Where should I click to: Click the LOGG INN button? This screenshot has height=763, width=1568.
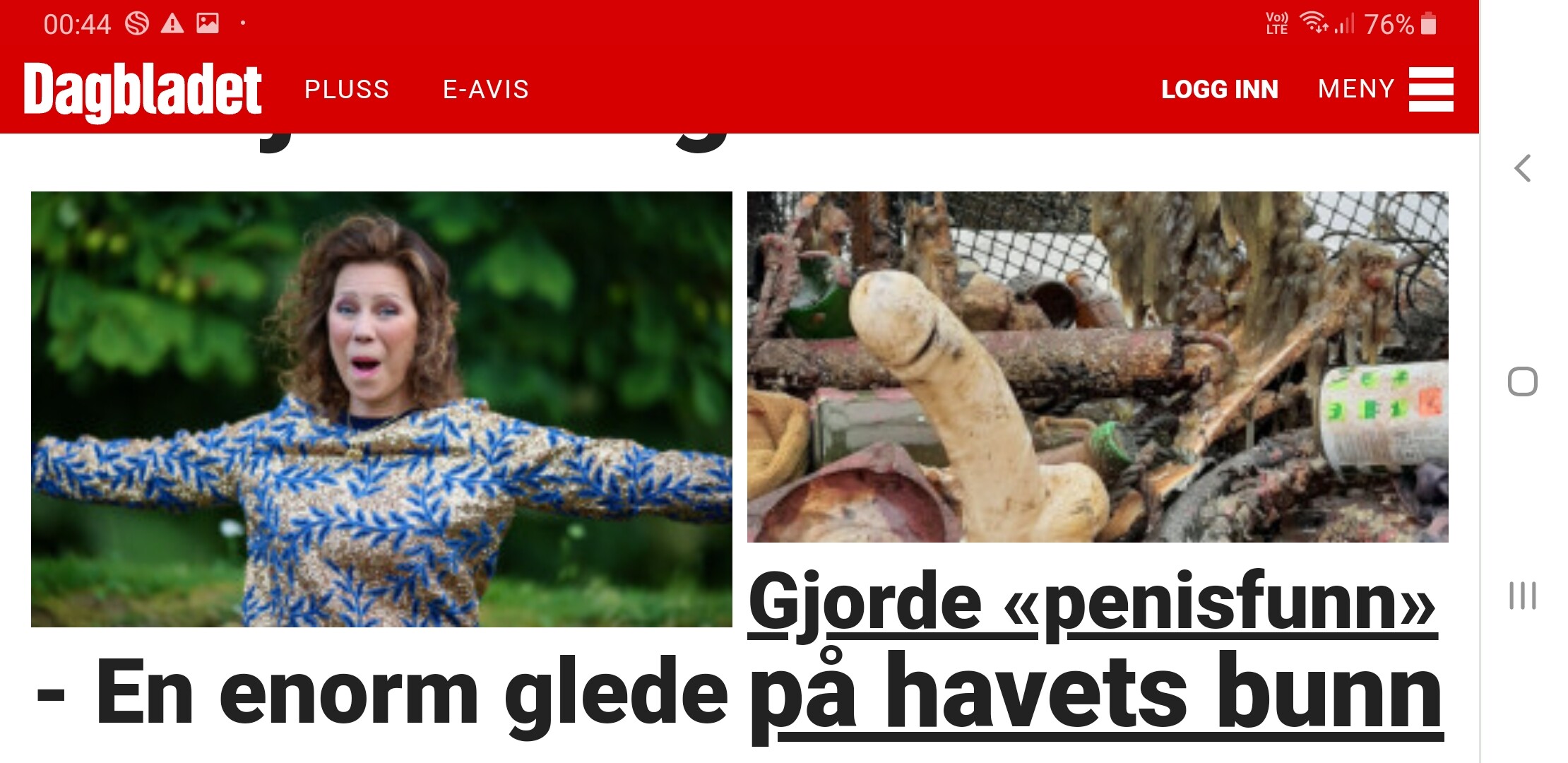pyautogui.click(x=1220, y=90)
